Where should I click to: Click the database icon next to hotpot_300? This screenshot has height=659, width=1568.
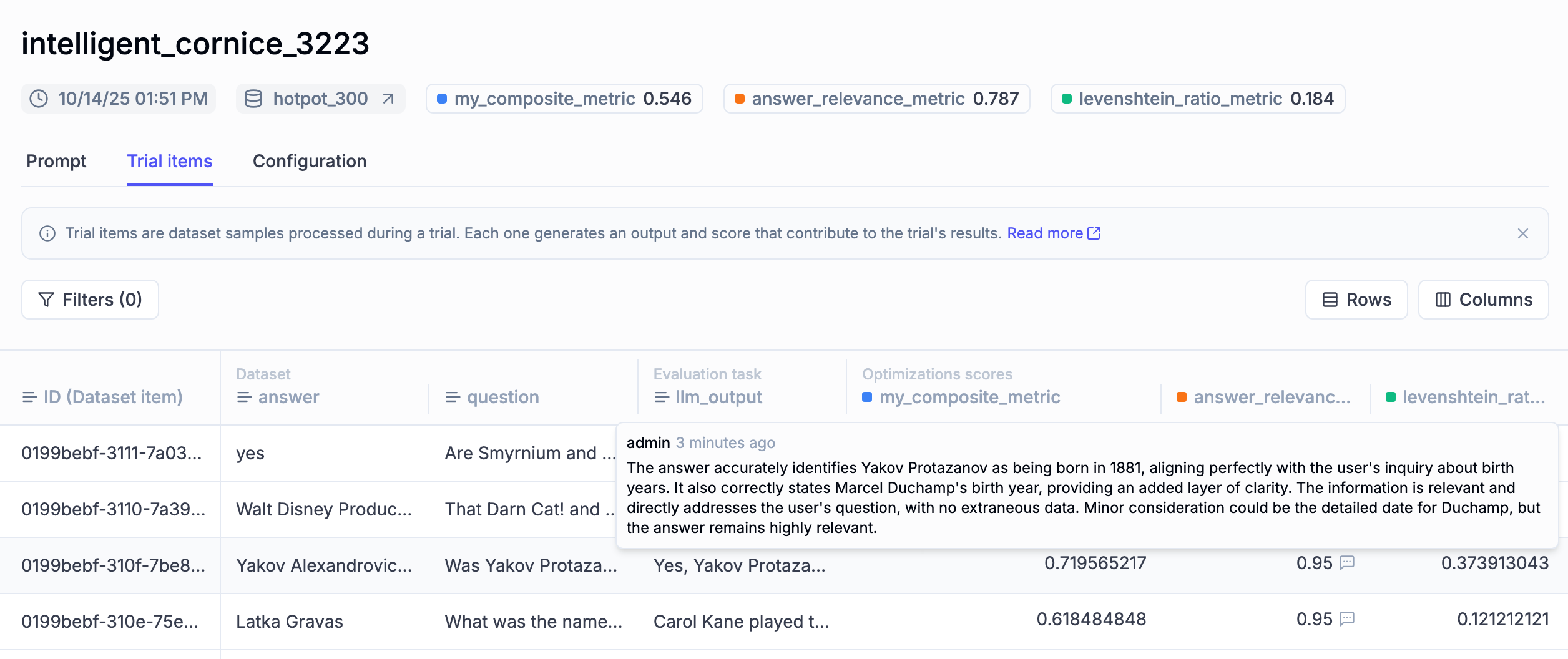253,99
